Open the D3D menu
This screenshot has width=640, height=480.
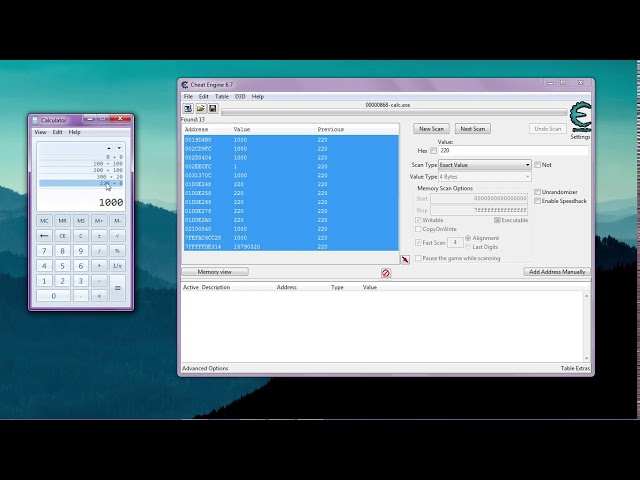click(x=240, y=96)
